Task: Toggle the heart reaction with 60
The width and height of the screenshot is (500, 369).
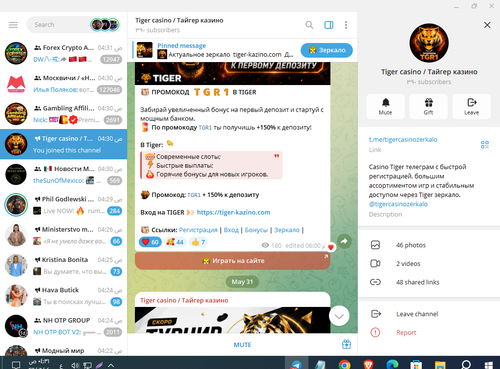Action: pos(150,242)
